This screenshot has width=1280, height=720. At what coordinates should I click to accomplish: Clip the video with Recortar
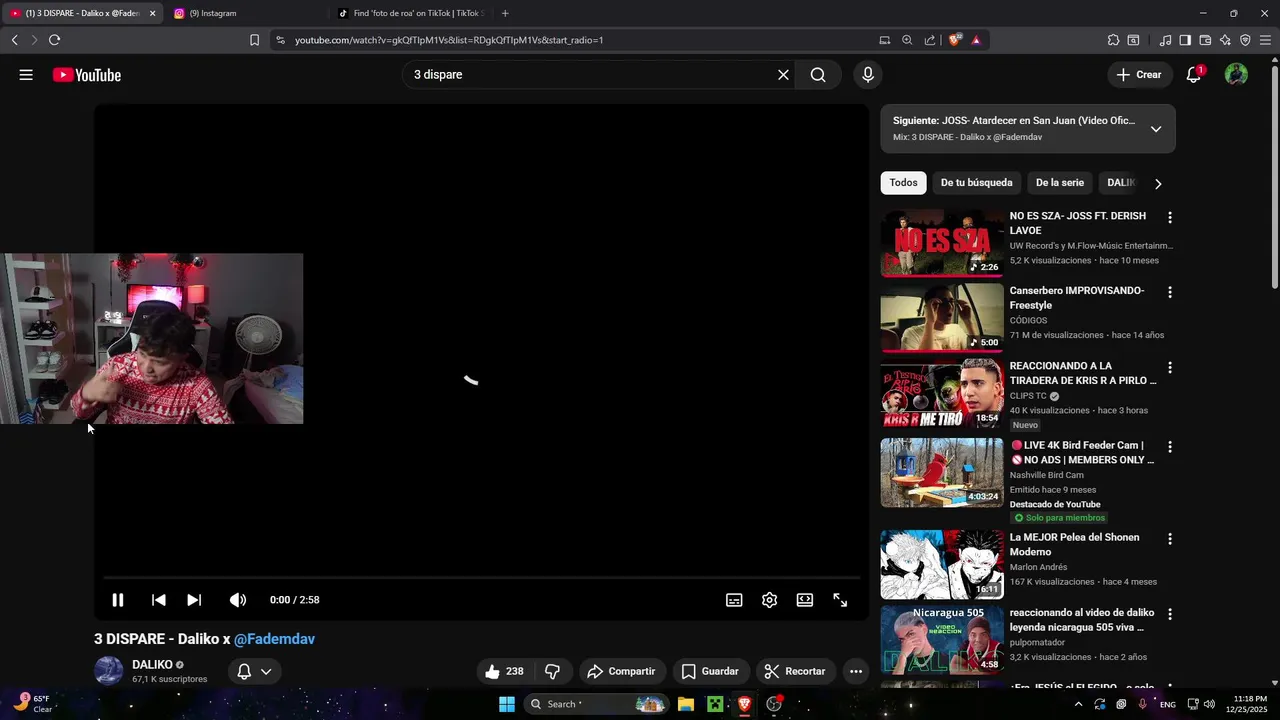795,672
